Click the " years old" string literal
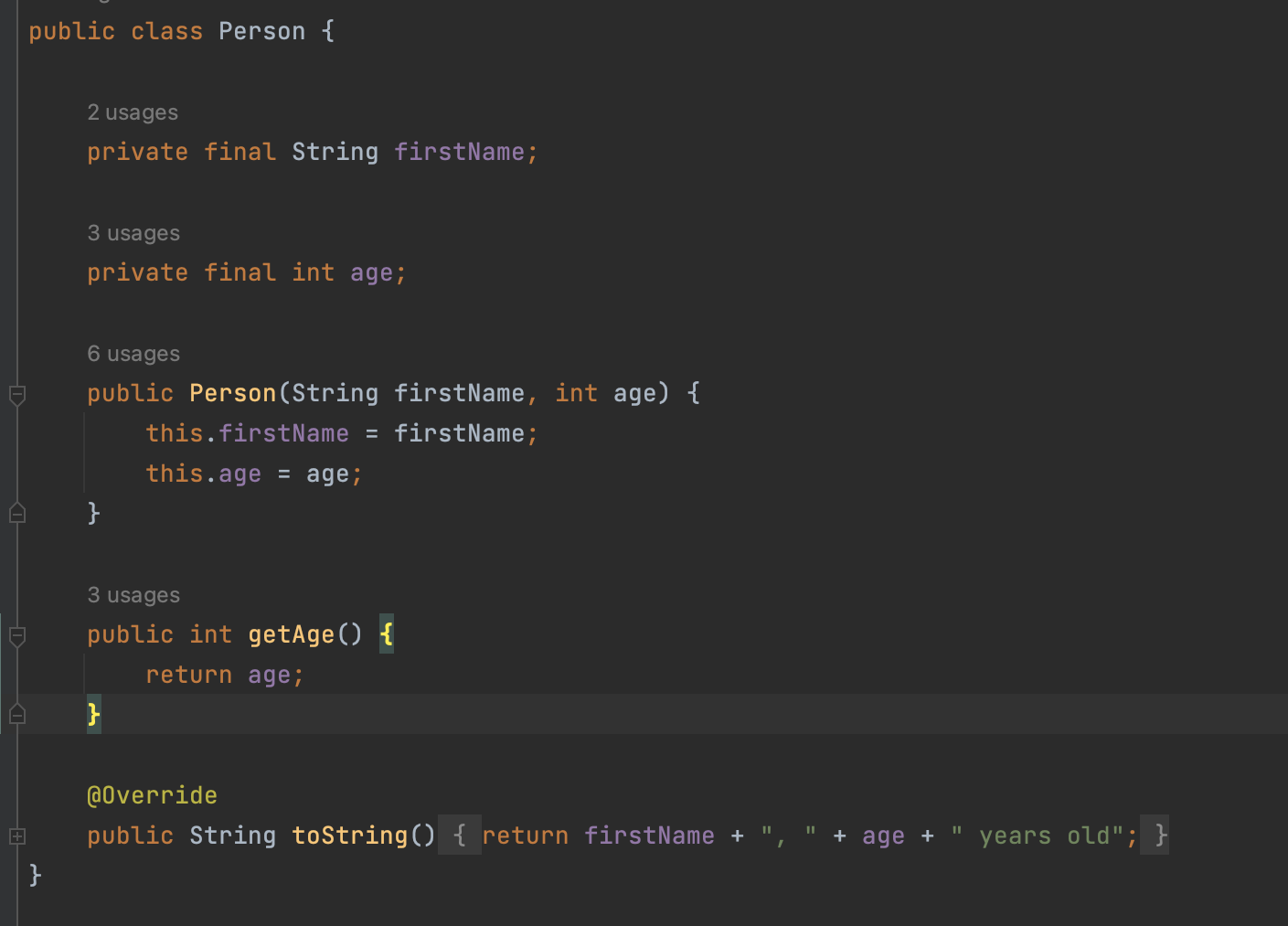The image size is (1288, 926). click(1038, 836)
